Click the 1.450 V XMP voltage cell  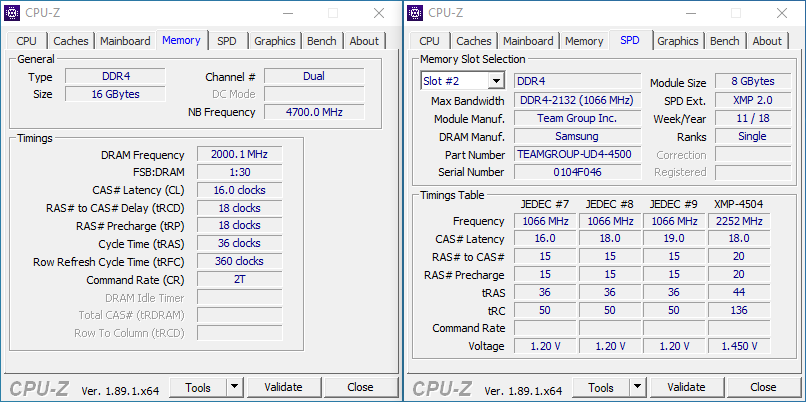pyautogui.click(x=739, y=346)
